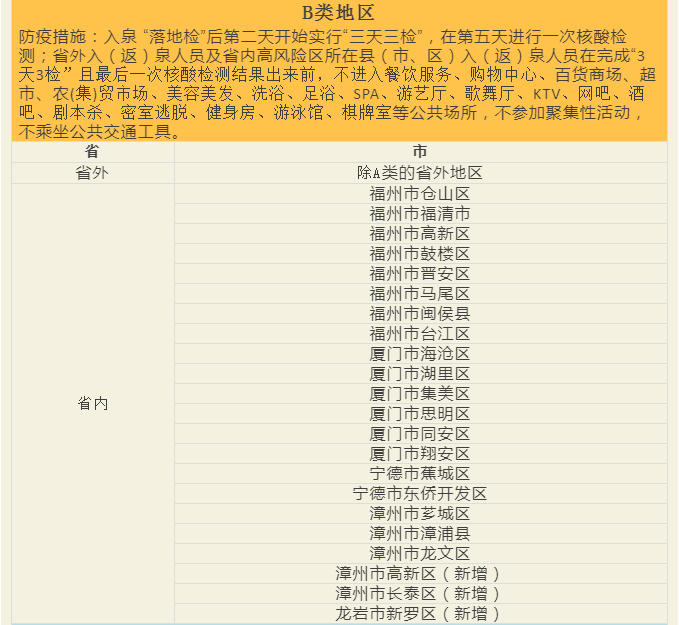Click the 省 column header
Viewport: 679px width, 625px height.
click(92, 152)
